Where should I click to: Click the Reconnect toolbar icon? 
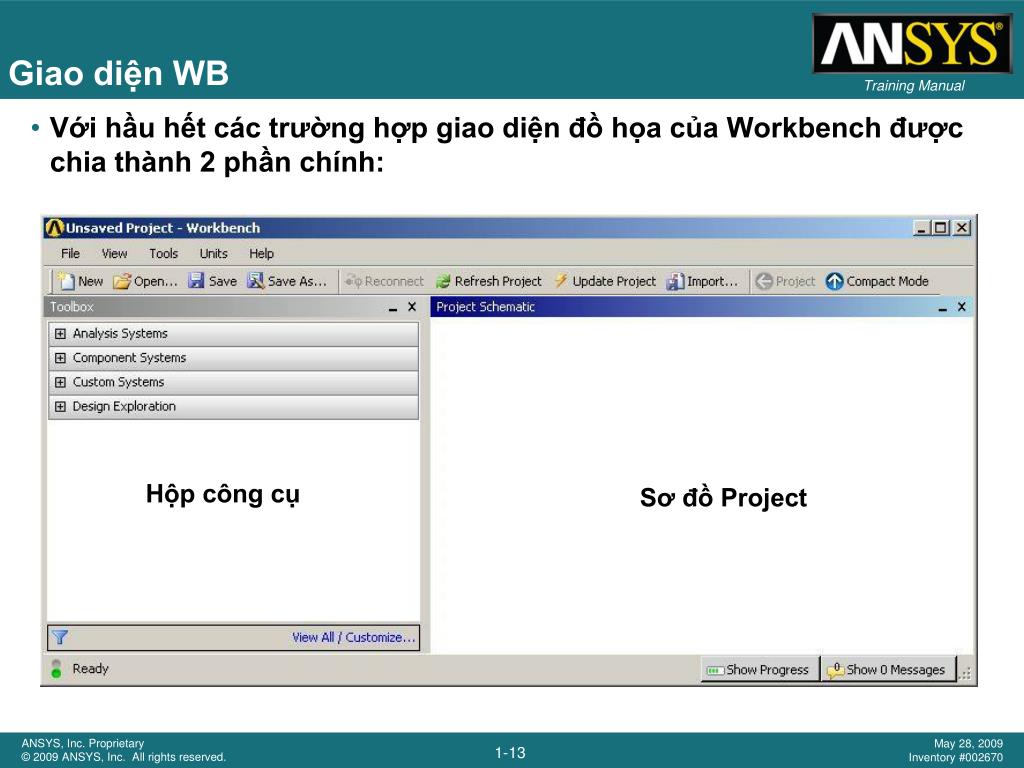click(x=353, y=281)
